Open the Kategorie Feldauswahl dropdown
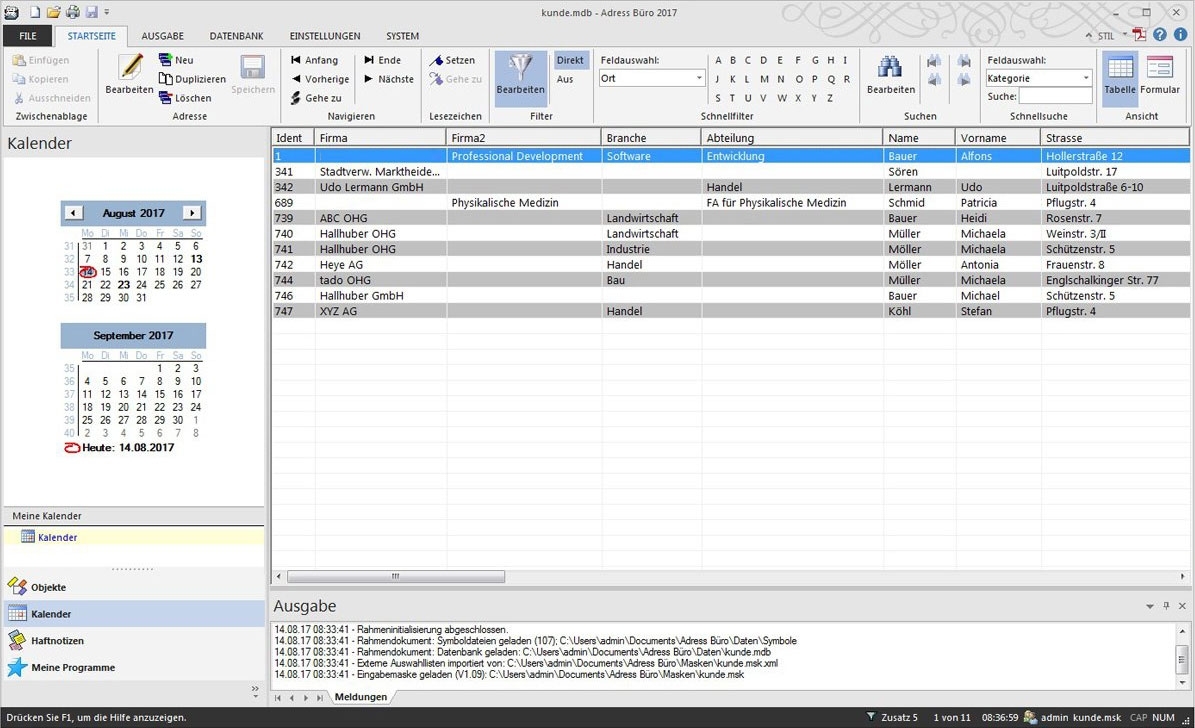 (x=1086, y=78)
